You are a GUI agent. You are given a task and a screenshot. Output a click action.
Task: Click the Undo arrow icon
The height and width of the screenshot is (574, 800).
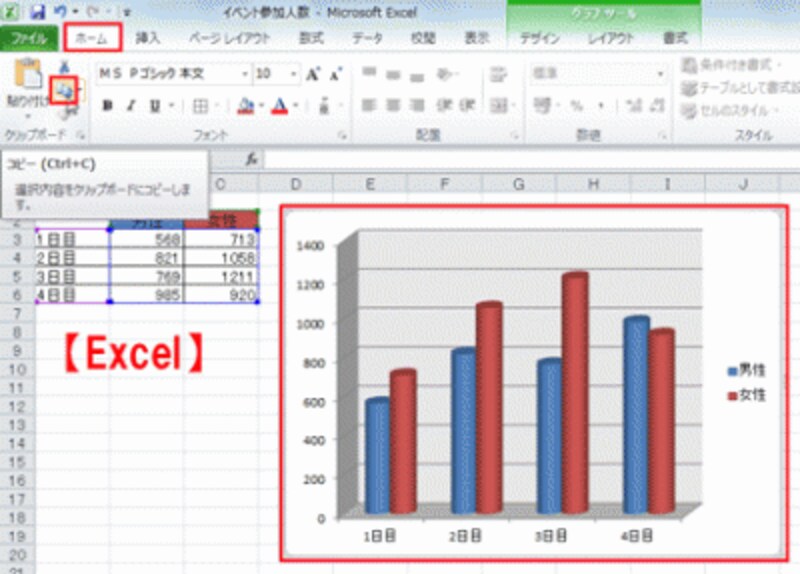pyautogui.click(x=60, y=11)
